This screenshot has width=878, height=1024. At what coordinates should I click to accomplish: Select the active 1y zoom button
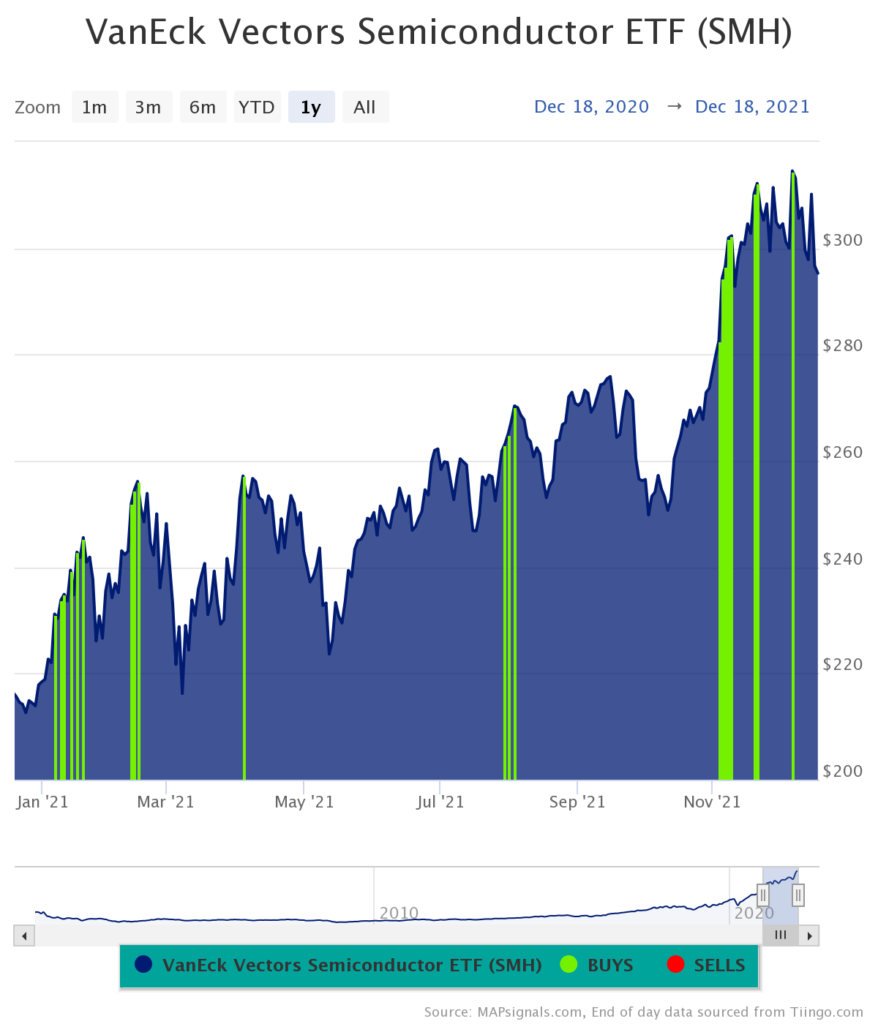(x=311, y=107)
